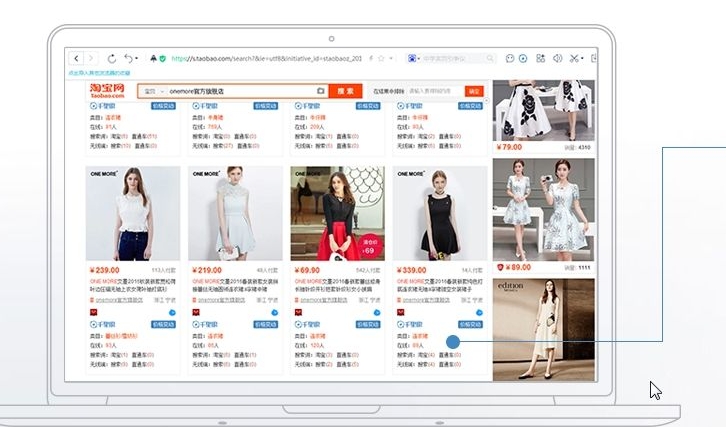Viewport: 726px width, 427px height.
Task: Click the scissors screenshot icon in browser toolbar
Action: [x=574, y=59]
